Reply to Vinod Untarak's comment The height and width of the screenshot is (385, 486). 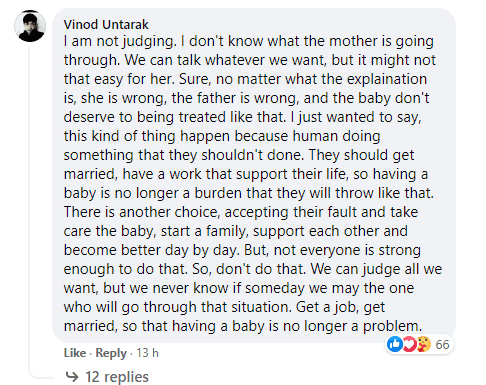[111, 353]
